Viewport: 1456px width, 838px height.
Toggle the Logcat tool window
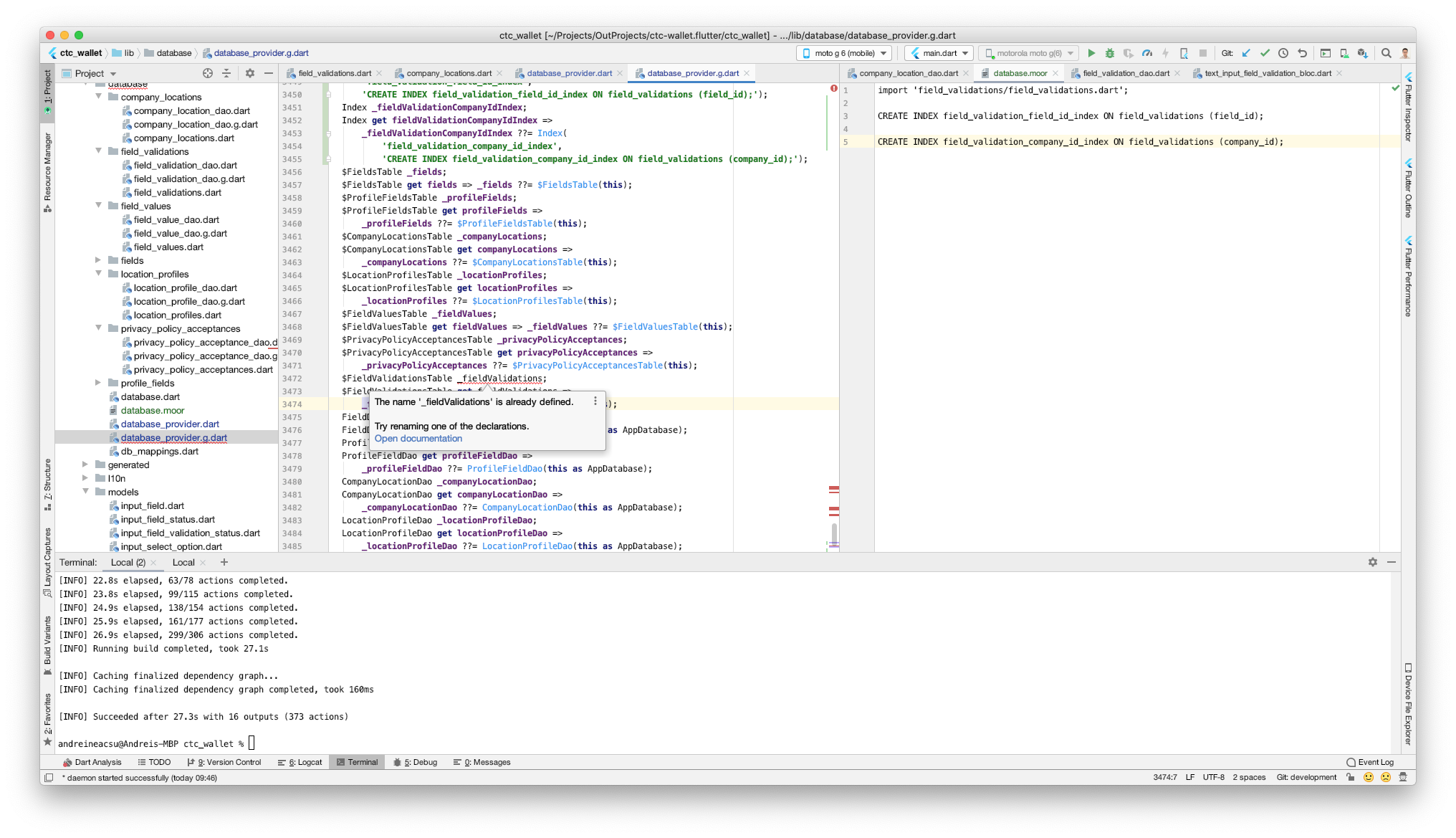pos(304,762)
